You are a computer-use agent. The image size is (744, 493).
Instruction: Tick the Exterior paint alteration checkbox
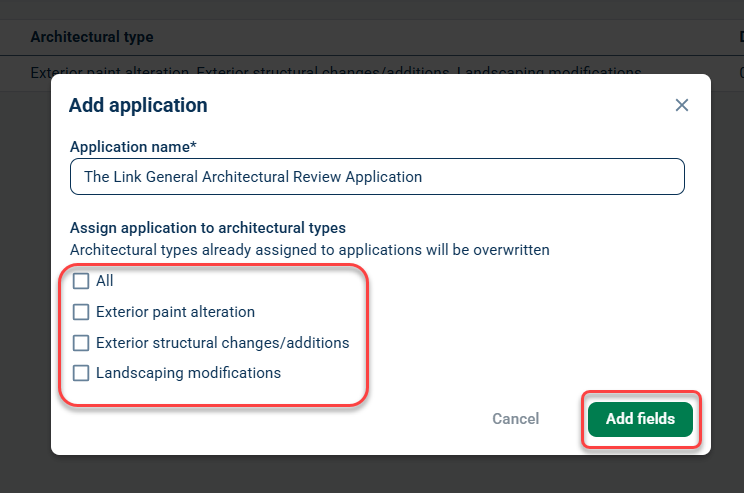(x=81, y=312)
